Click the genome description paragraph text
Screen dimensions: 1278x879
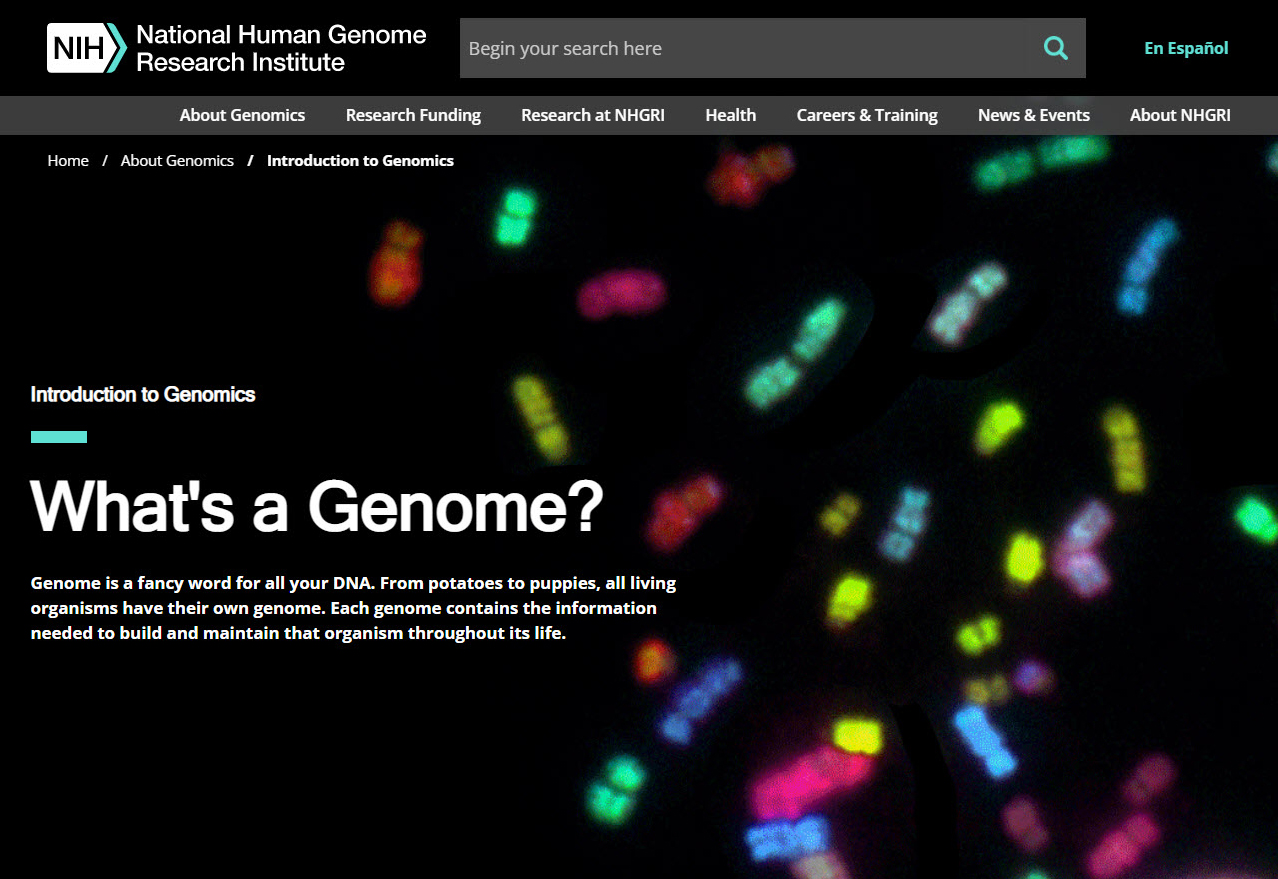(x=353, y=607)
